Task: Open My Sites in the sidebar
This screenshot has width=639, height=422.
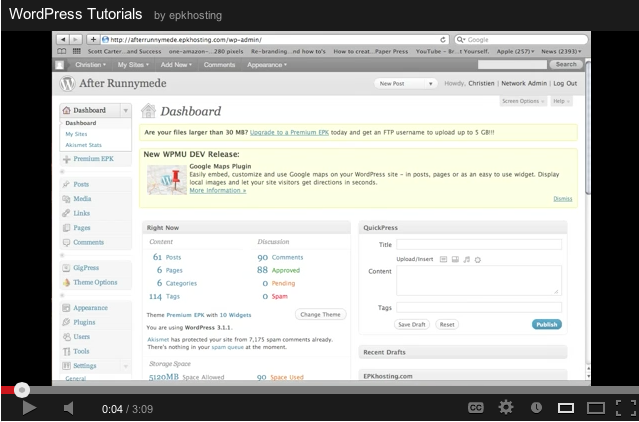Action: 76,134
